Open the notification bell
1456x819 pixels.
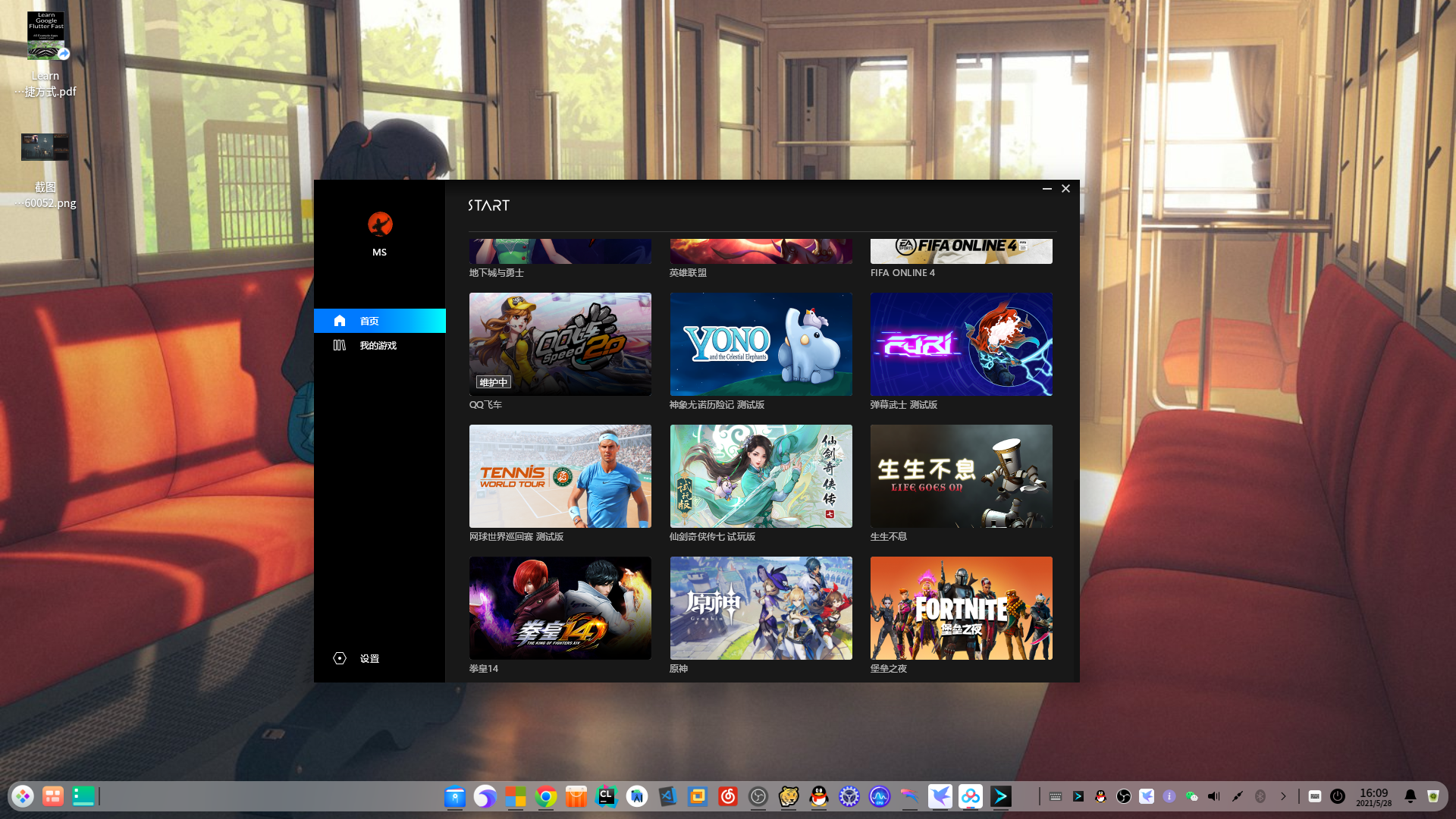click(1410, 796)
